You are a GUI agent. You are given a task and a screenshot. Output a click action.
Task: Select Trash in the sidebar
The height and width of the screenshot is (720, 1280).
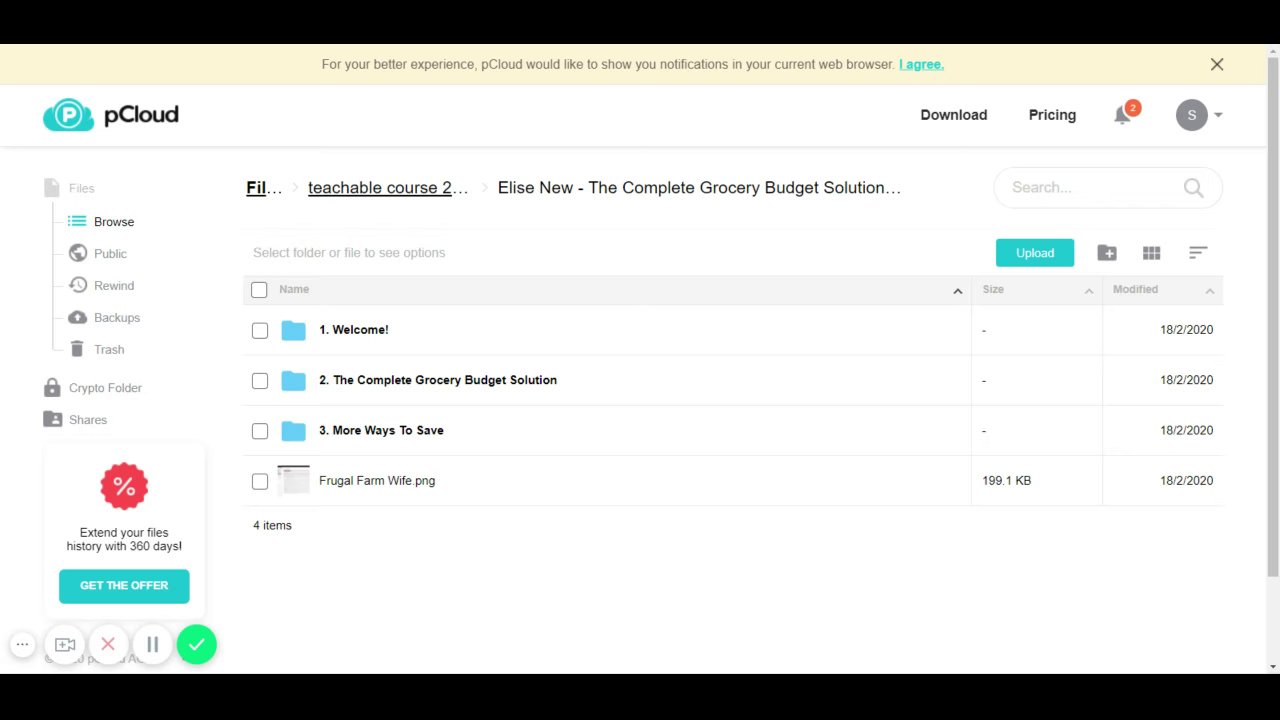[109, 350]
